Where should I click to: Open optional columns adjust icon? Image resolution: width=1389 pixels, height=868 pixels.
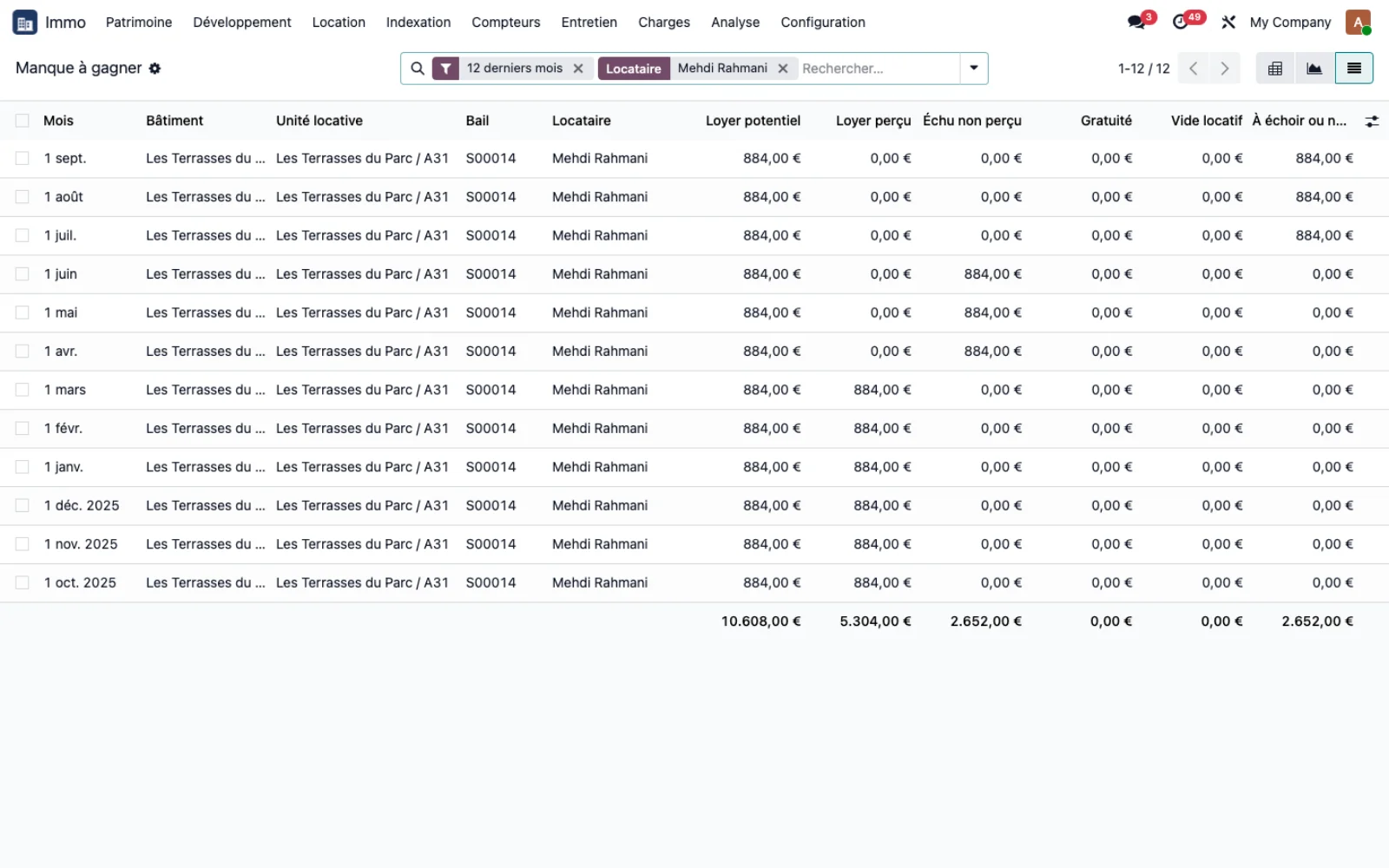tap(1372, 122)
